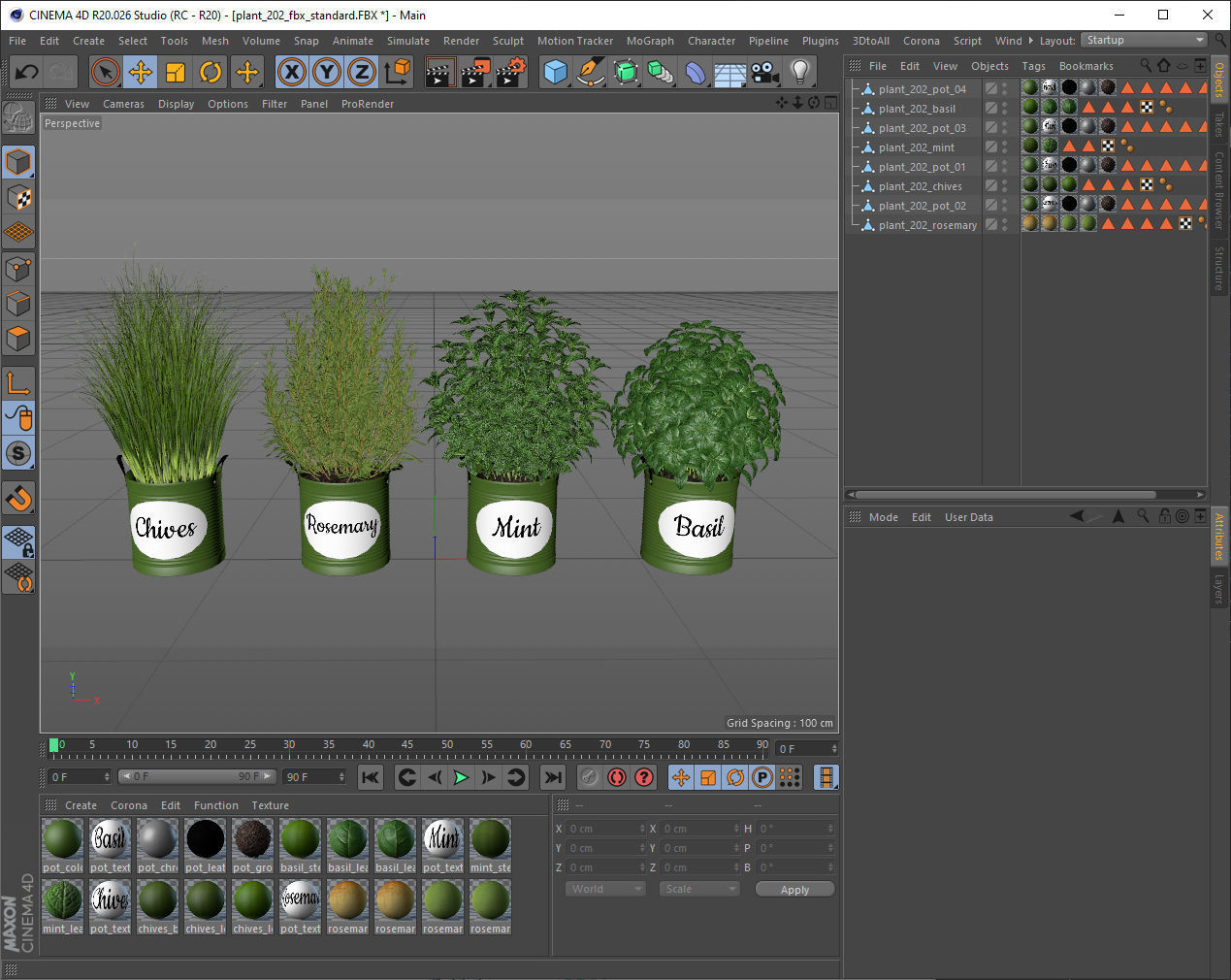Select the mint_lea leaf material
The image size is (1231, 980).
[62, 906]
